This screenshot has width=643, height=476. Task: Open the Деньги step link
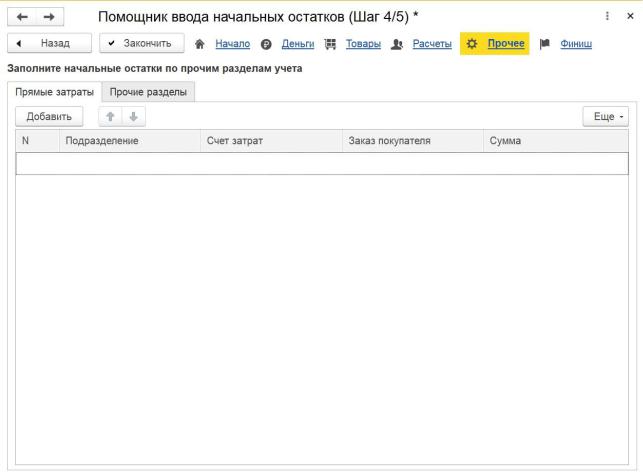click(298, 43)
